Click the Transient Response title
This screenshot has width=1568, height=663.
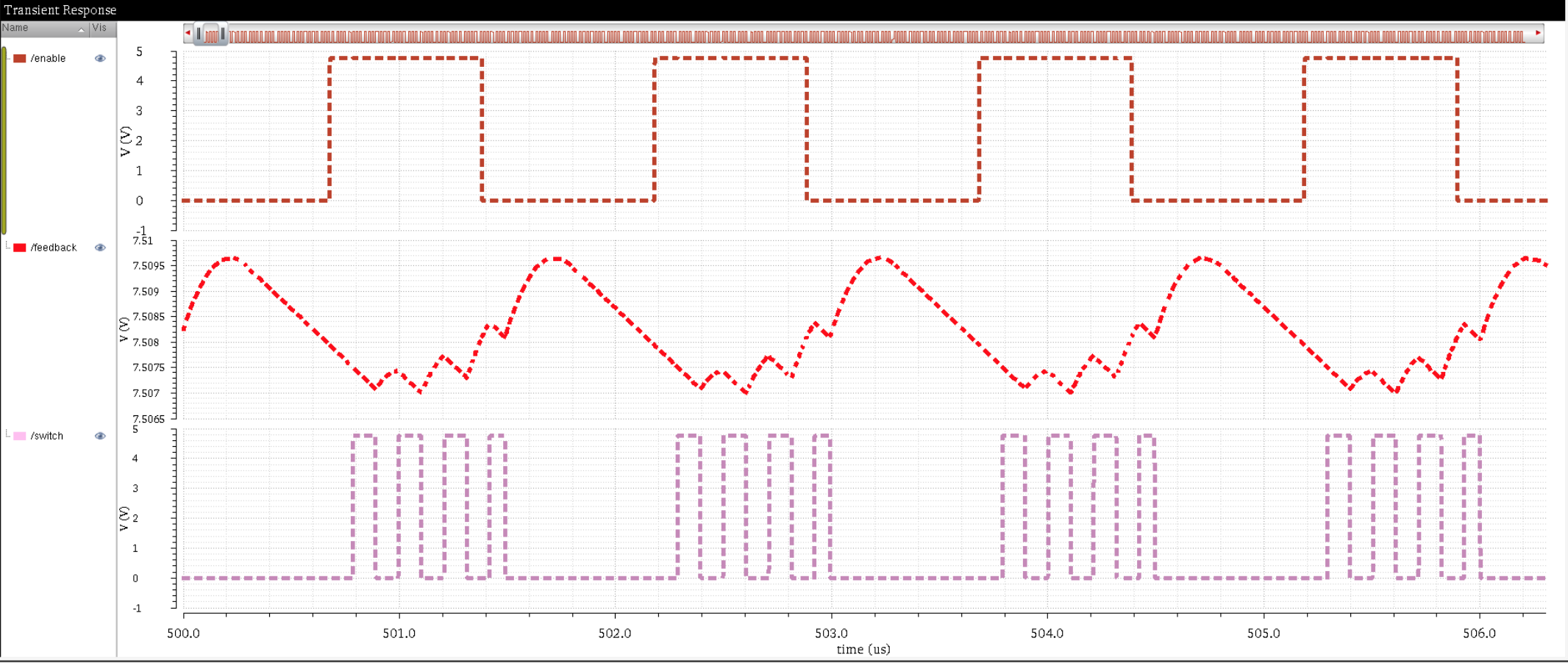click(60, 10)
